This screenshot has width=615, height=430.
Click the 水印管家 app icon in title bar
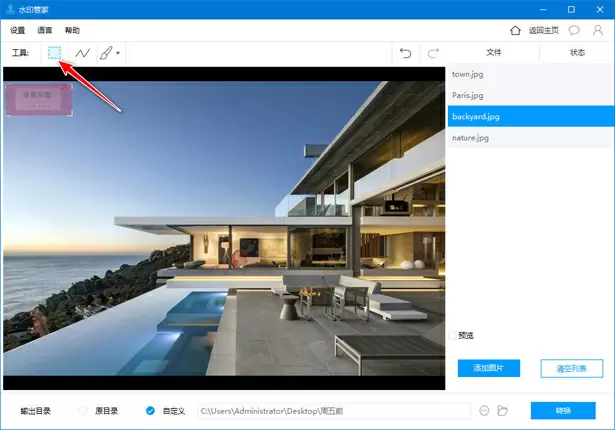(11, 9)
